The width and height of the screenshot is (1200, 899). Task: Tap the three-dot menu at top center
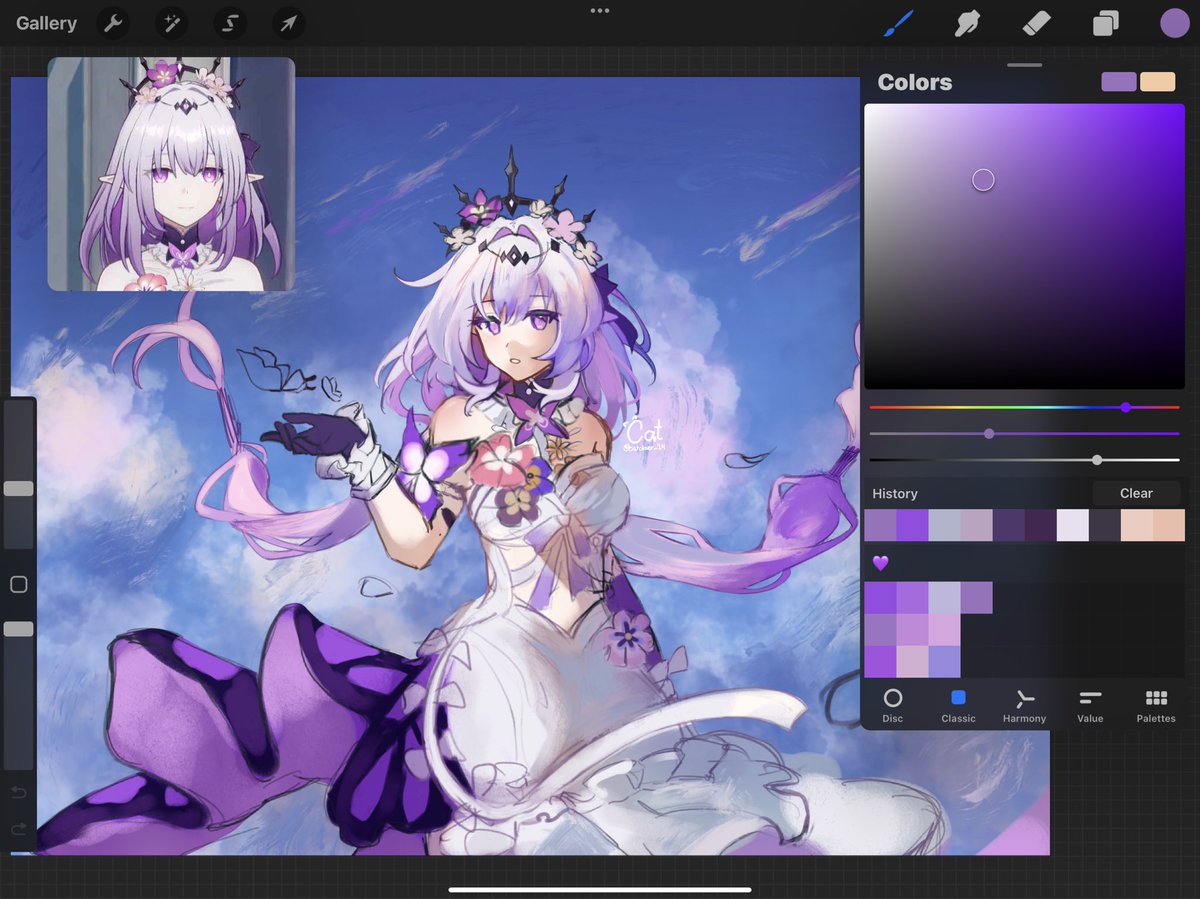(600, 10)
